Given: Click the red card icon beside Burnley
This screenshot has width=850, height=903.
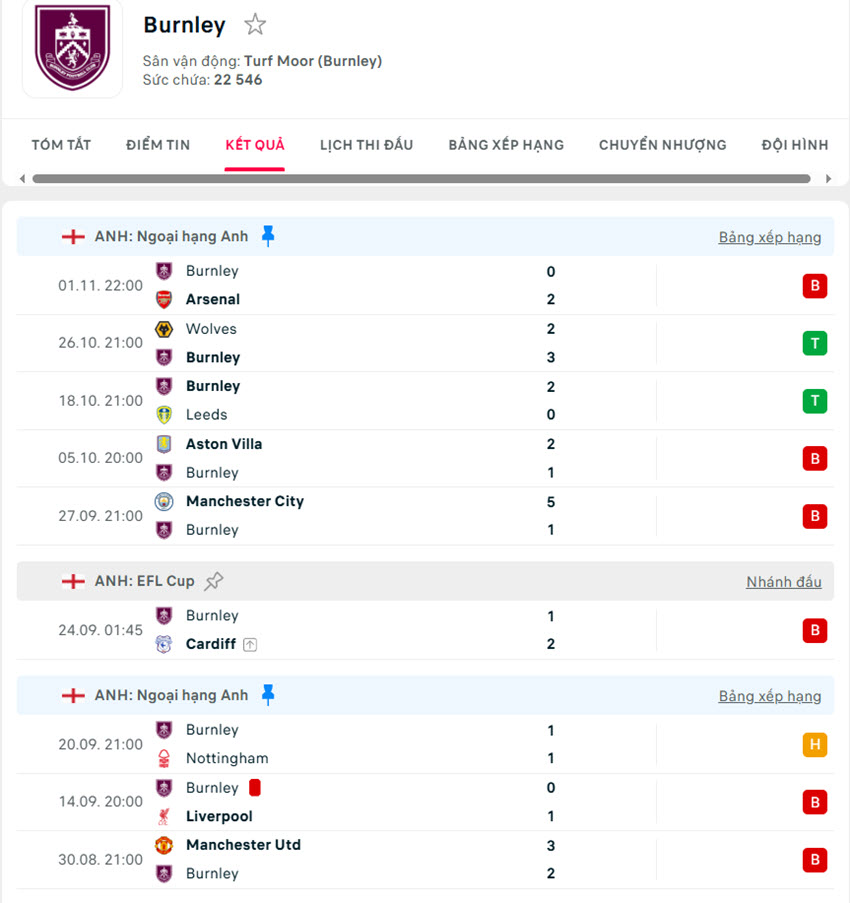Looking at the screenshot, I should 253,788.
